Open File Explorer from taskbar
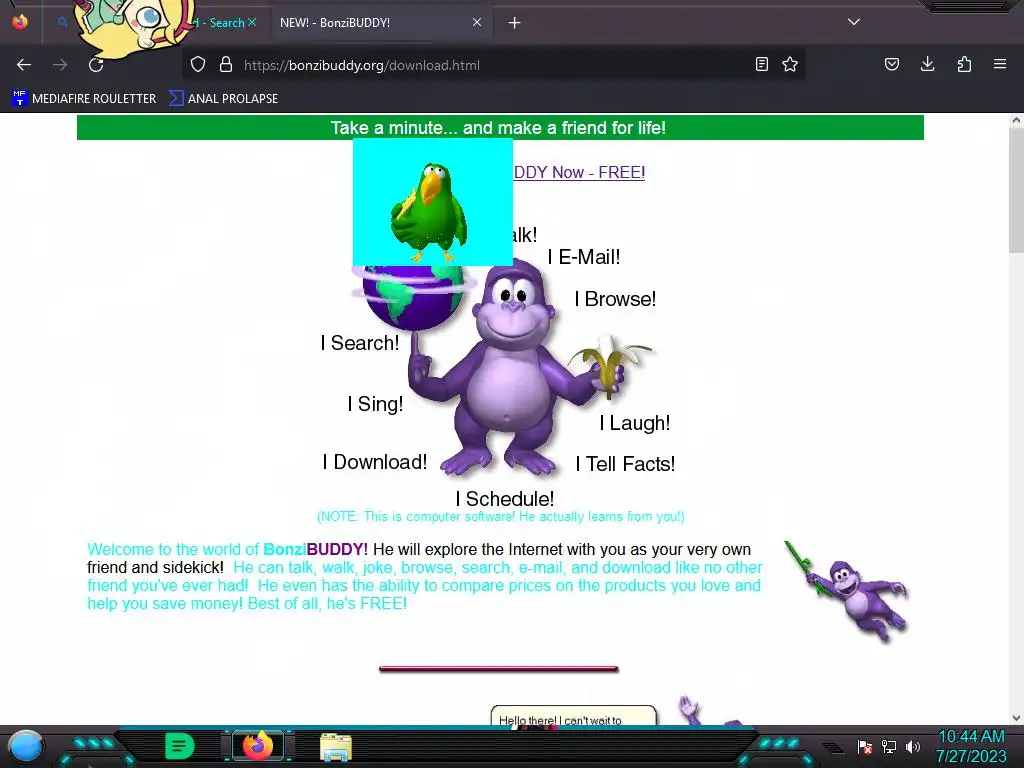This screenshot has width=1024, height=768. pyautogui.click(x=336, y=746)
